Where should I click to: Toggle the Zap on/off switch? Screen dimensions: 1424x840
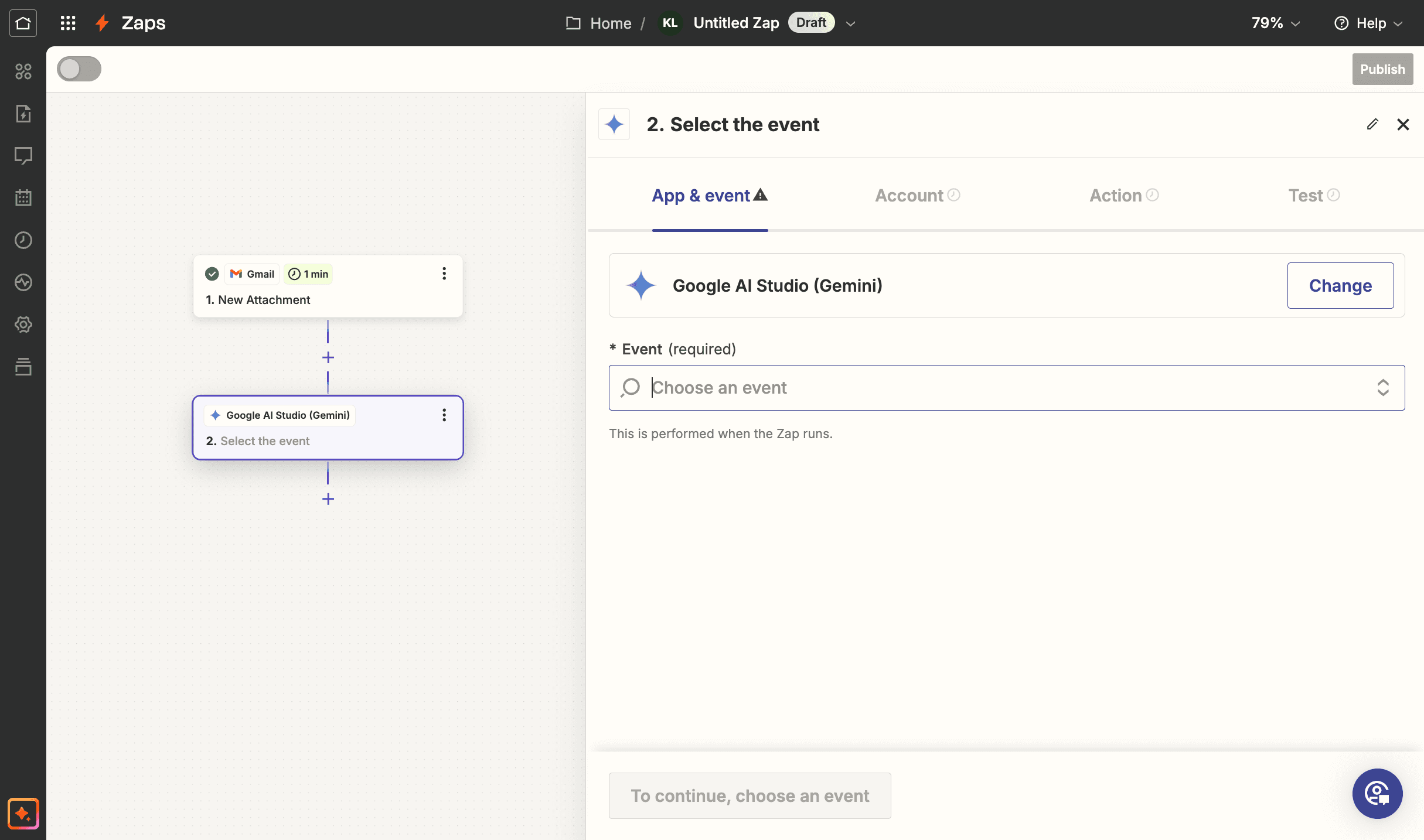[x=79, y=69]
